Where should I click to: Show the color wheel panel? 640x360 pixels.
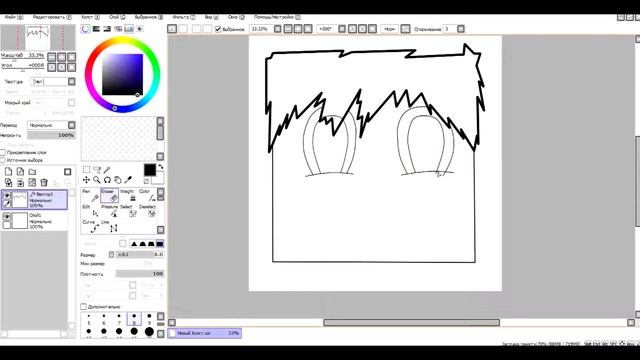[x=85, y=29]
